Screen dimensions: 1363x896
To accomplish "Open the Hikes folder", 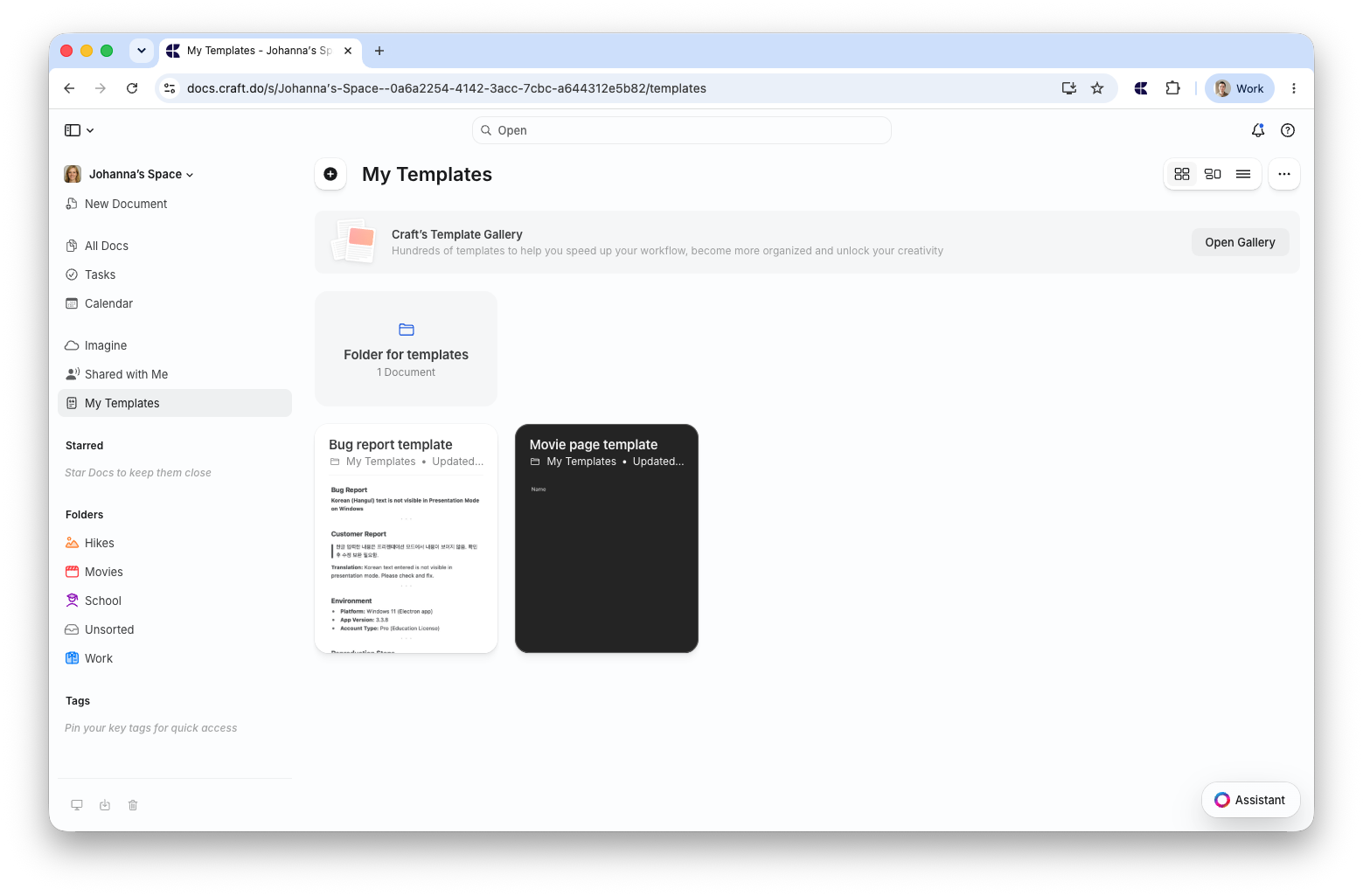I will click(x=175, y=543).
